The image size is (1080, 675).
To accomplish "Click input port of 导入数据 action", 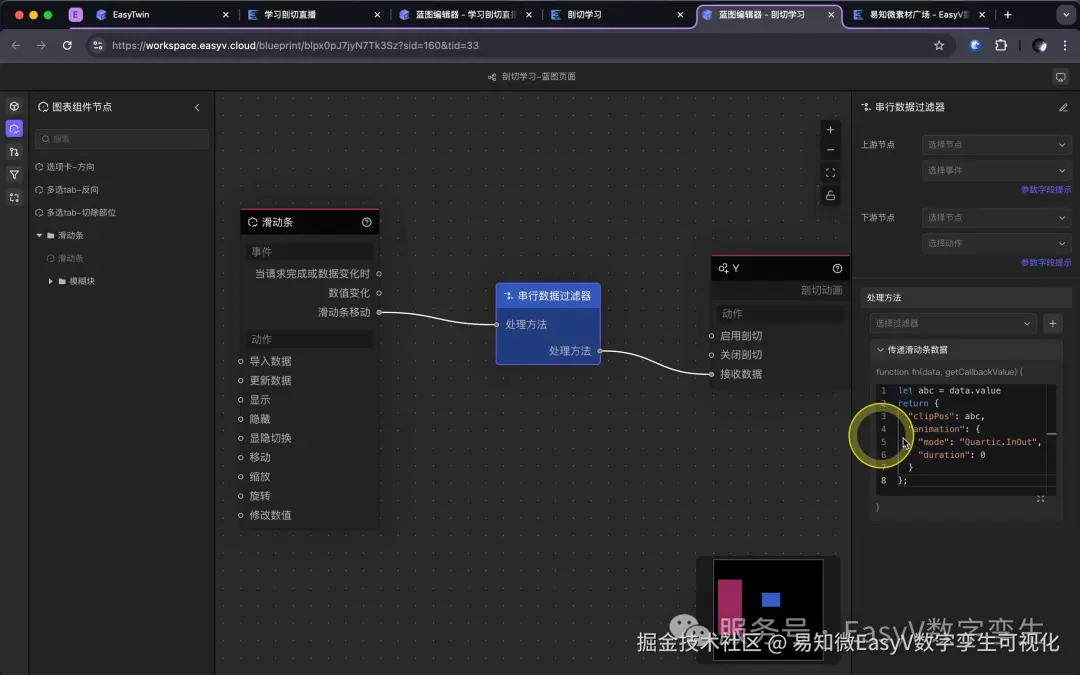I will [240, 362].
